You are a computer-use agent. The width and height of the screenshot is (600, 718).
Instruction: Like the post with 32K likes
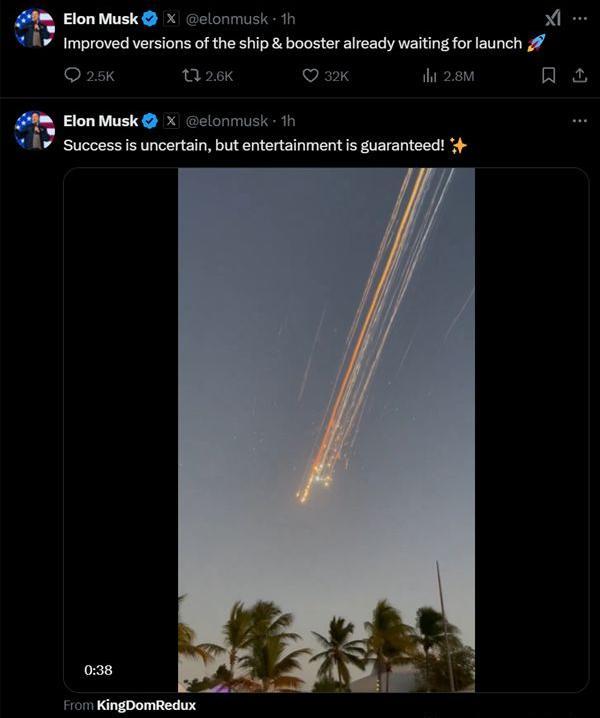point(310,75)
